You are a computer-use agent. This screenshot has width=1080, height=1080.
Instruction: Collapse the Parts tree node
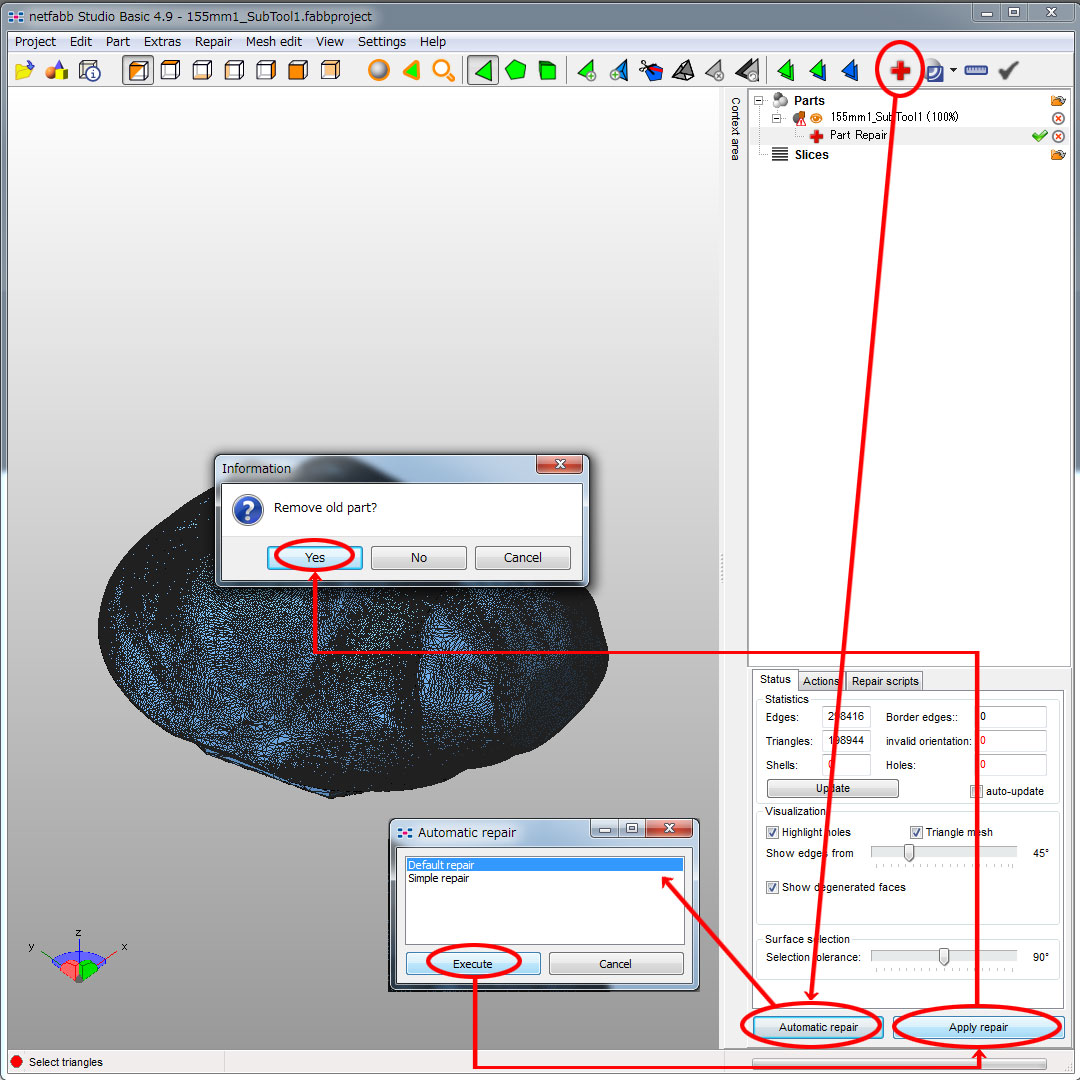[x=758, y=101]
